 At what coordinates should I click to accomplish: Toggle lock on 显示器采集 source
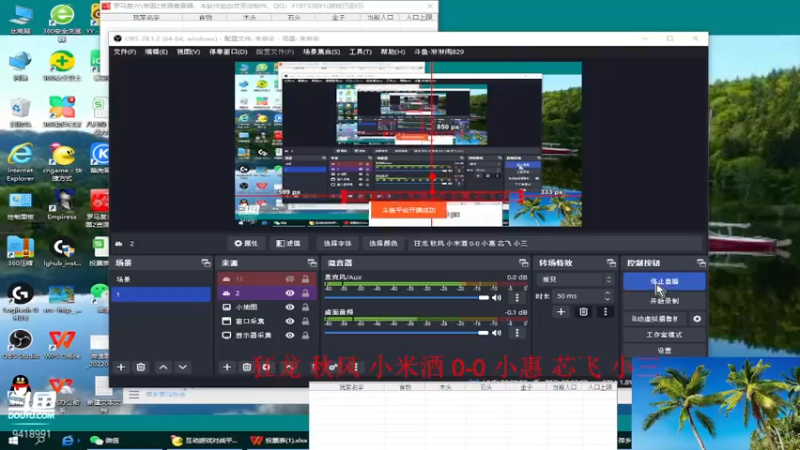305,335
